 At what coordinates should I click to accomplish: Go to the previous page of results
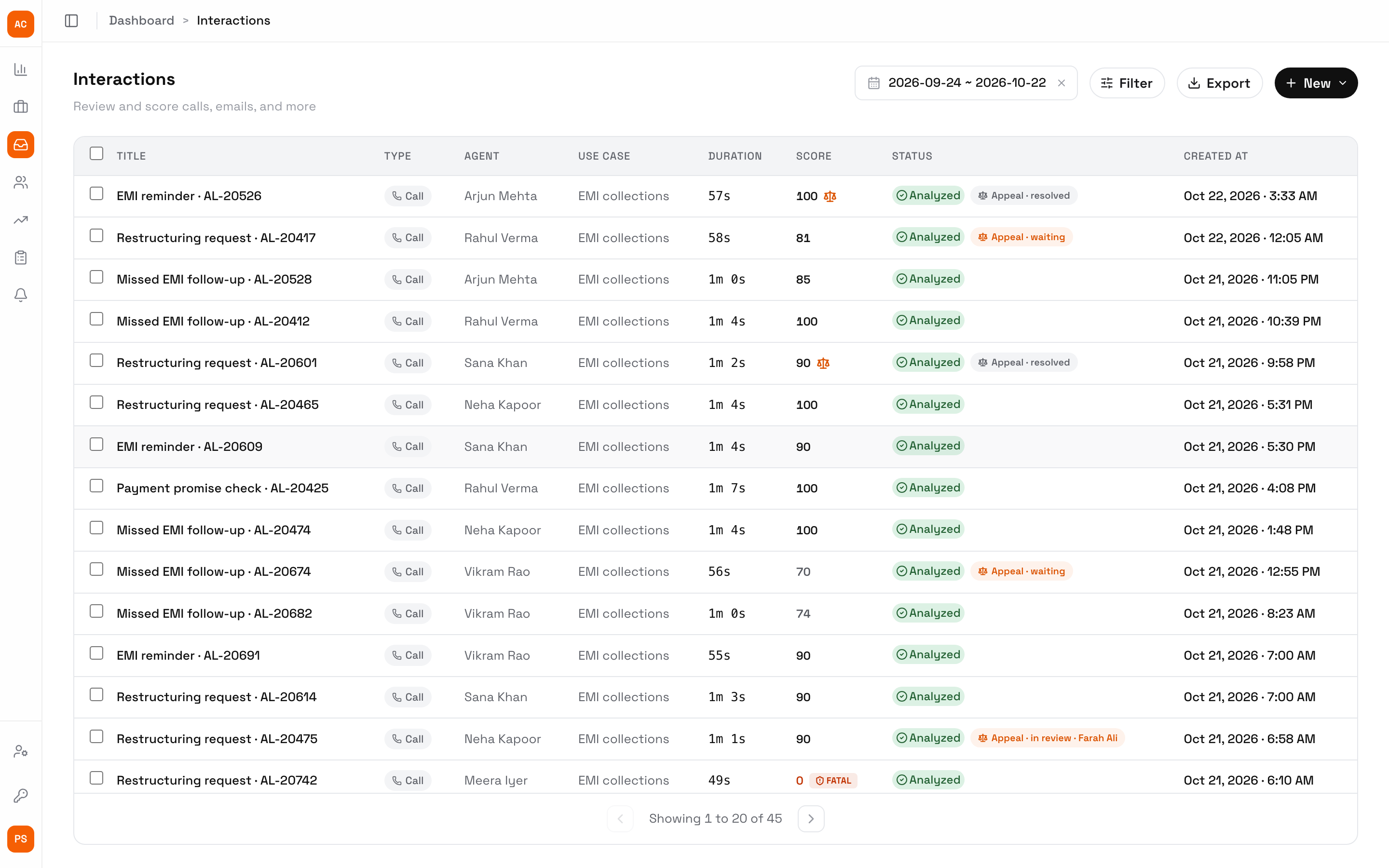point(620,819)
